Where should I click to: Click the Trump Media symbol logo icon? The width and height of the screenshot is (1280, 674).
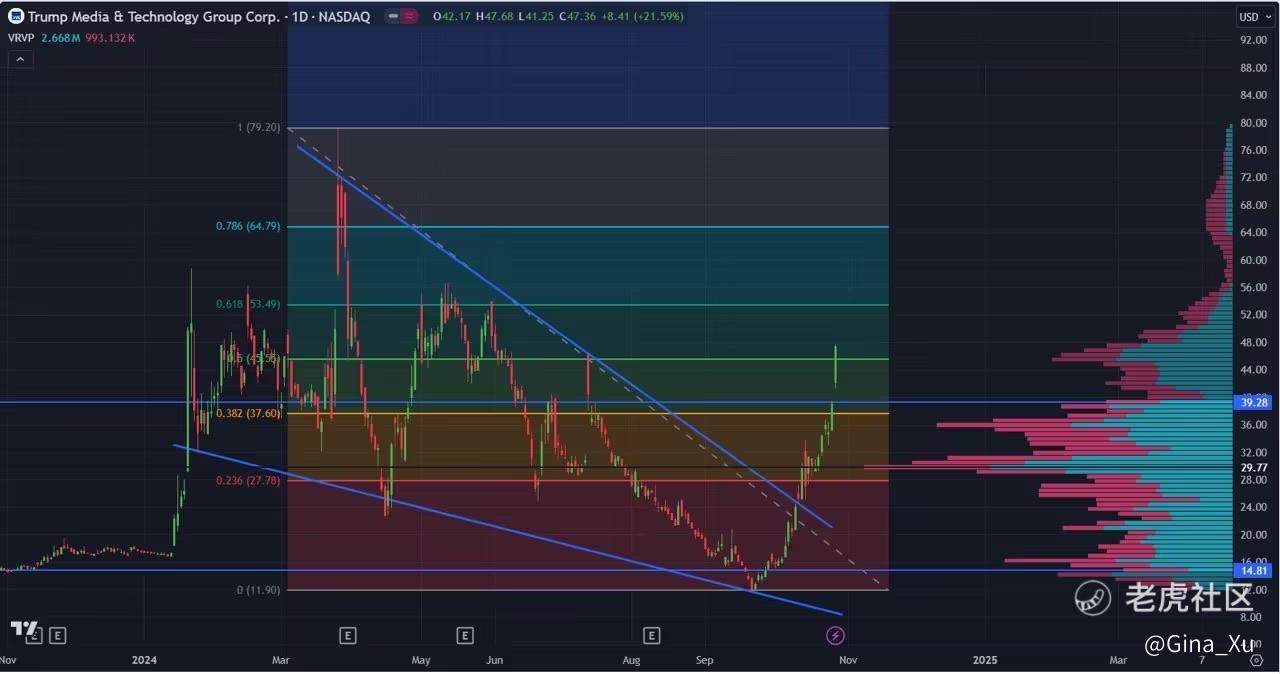tap(15, 17)
